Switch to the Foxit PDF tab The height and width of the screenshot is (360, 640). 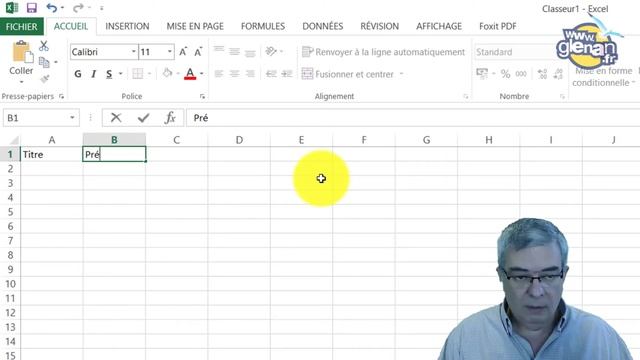coord(498,27)
